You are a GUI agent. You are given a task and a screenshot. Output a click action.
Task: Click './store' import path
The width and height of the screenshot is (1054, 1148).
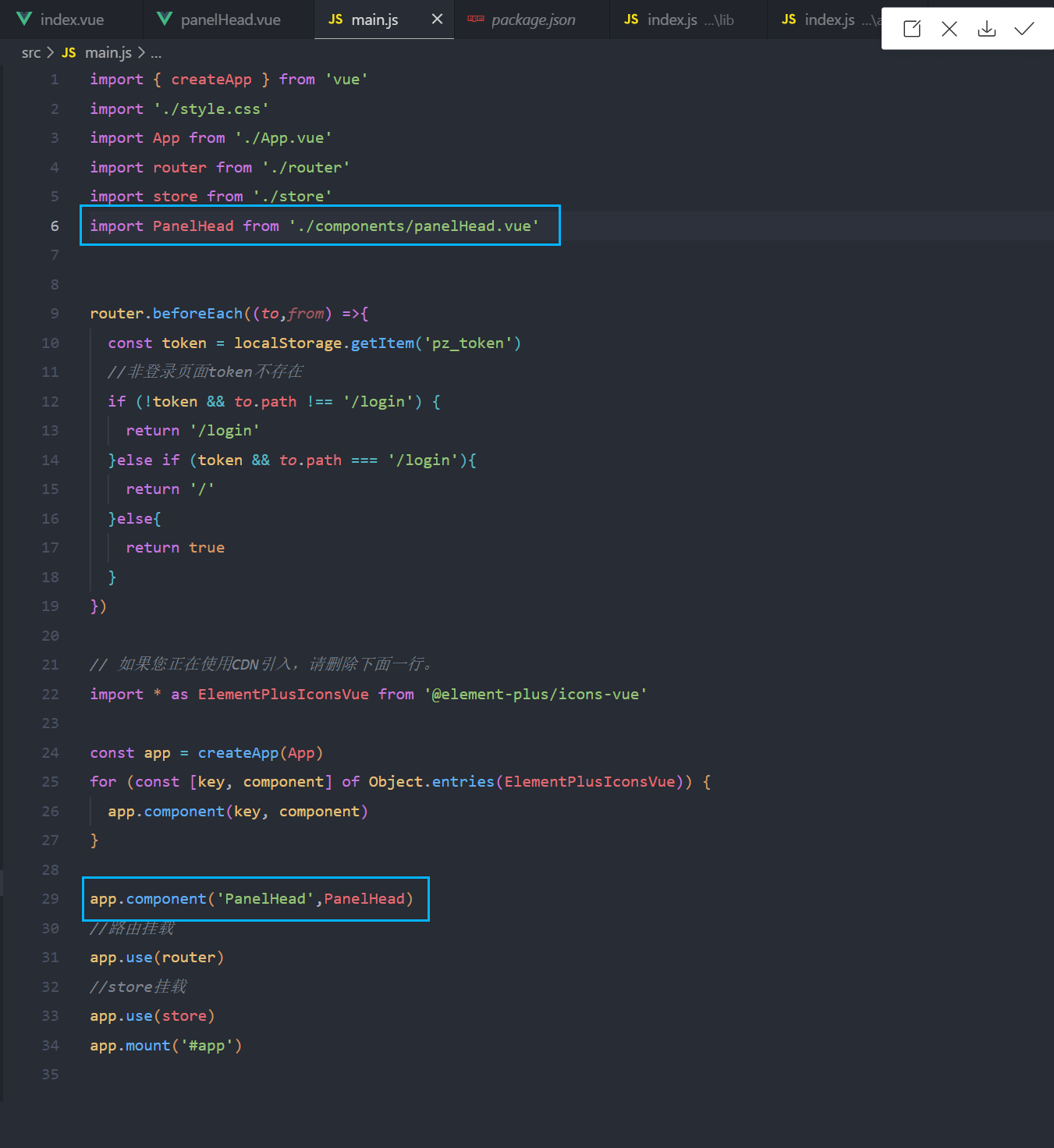pyautogui.click(x=293, y=196)
